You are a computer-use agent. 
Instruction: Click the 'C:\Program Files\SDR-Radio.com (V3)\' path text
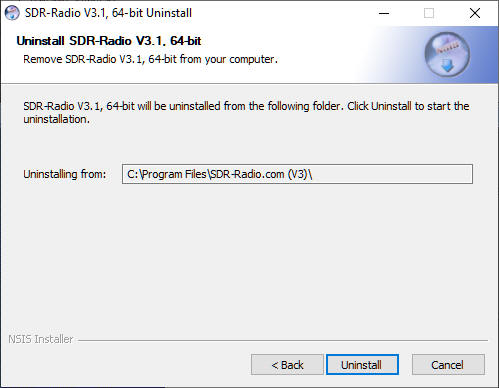click(220, 174)
